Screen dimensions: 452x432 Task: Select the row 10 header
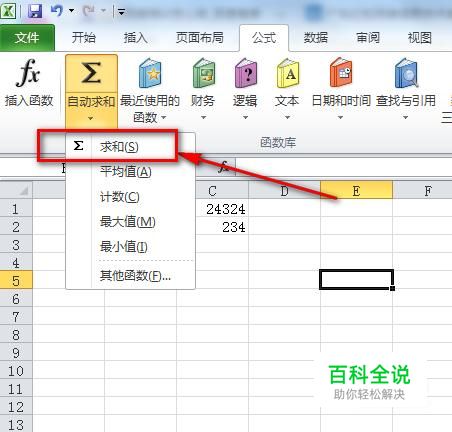[16, 371]
